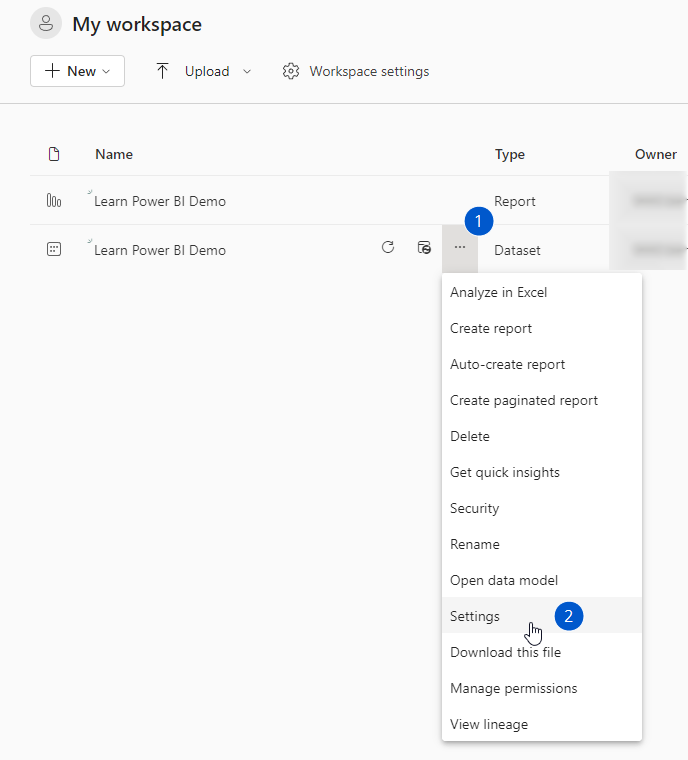Open dataset Settings from menu
This screenshot has width=688, height=760.
point(542,616)
